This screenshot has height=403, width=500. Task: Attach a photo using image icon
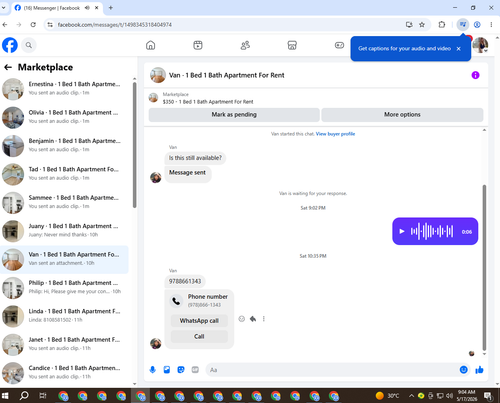(167, 370)
